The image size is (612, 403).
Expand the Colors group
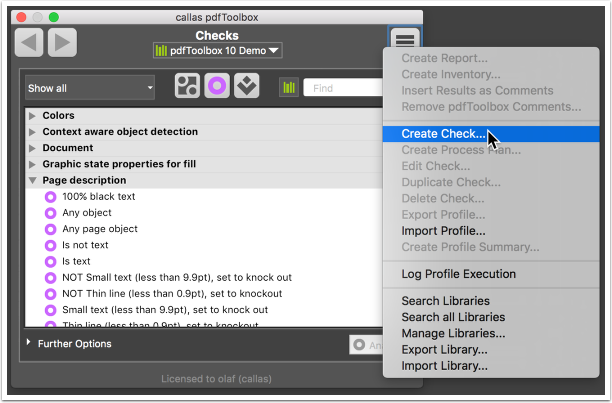(x=32, y=116)
